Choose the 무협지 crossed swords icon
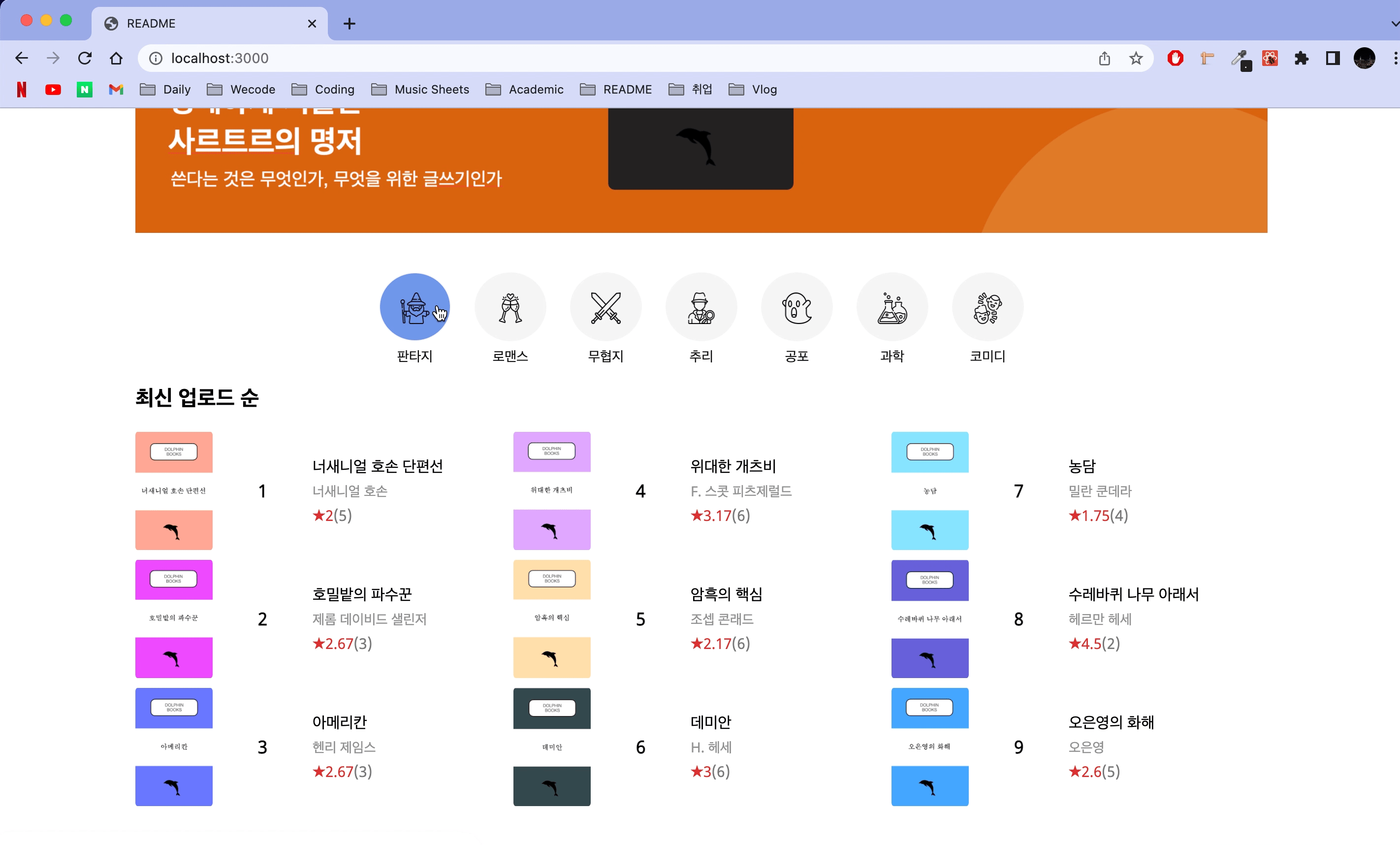Image resolution: width=1400 pixels, height=845 pixels. click(x=605, y=307)
